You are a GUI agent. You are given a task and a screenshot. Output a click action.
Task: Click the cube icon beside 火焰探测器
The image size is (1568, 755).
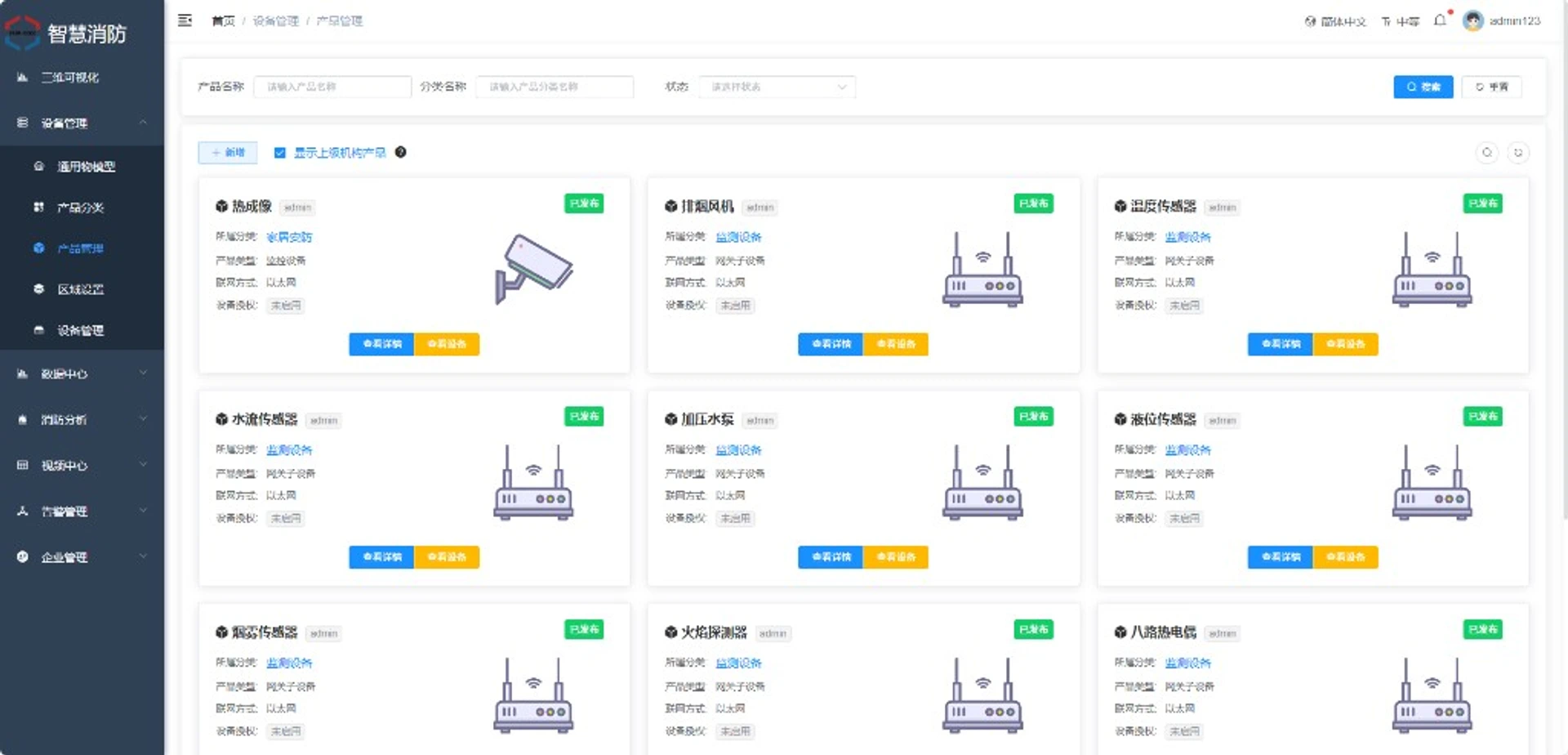[671, 632]
